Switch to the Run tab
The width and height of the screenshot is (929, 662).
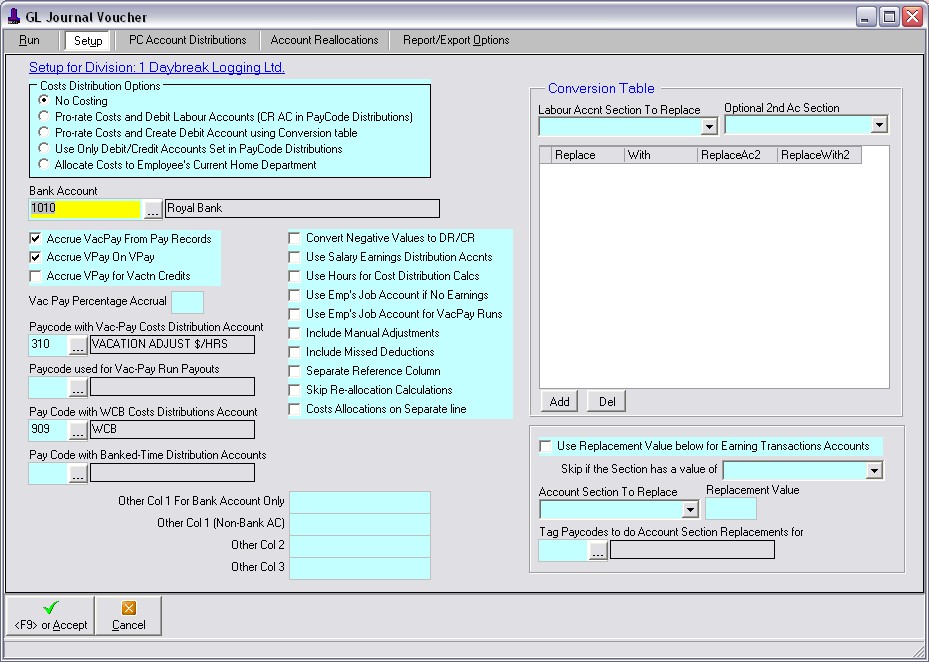30,40
